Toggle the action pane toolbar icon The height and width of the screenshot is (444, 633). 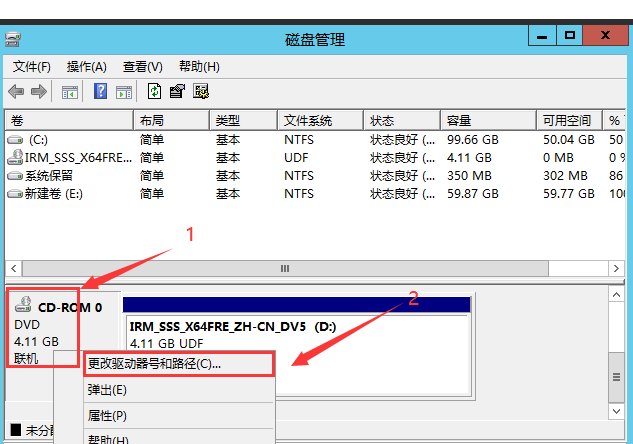coord(124,92)
